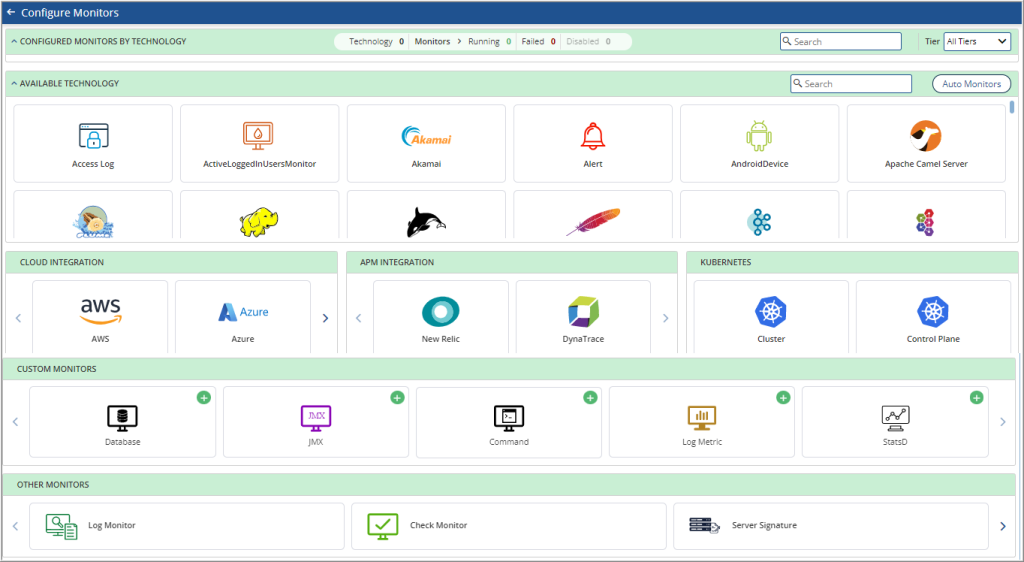Show previous Custom Monitors items
The height and width of the screenshot is (562, 1024).
click(16, 422)
